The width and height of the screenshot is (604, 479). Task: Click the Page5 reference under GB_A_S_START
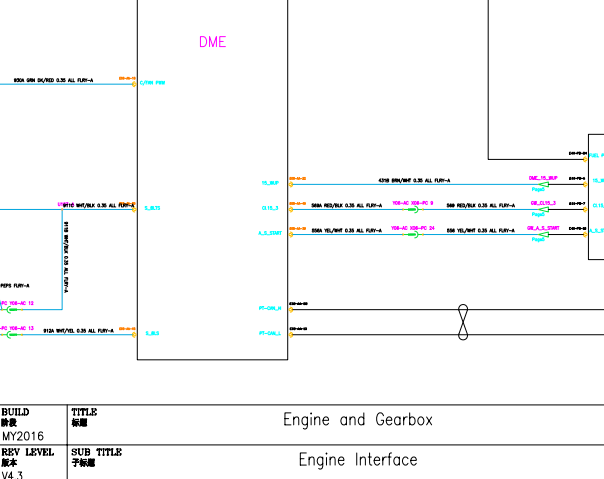tap(538, 239)
